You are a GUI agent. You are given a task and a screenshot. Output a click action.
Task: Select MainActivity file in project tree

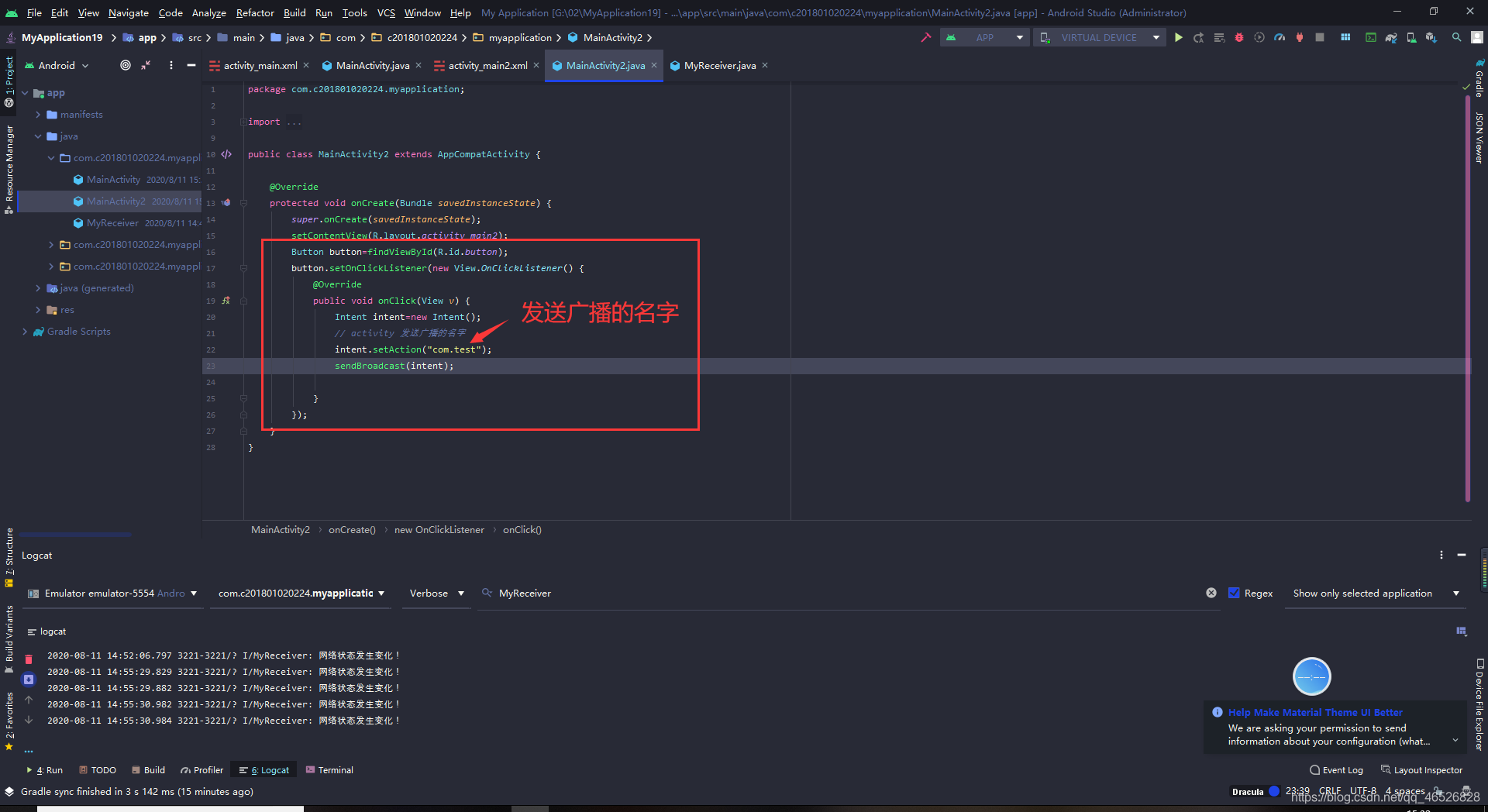coord(113,179)
